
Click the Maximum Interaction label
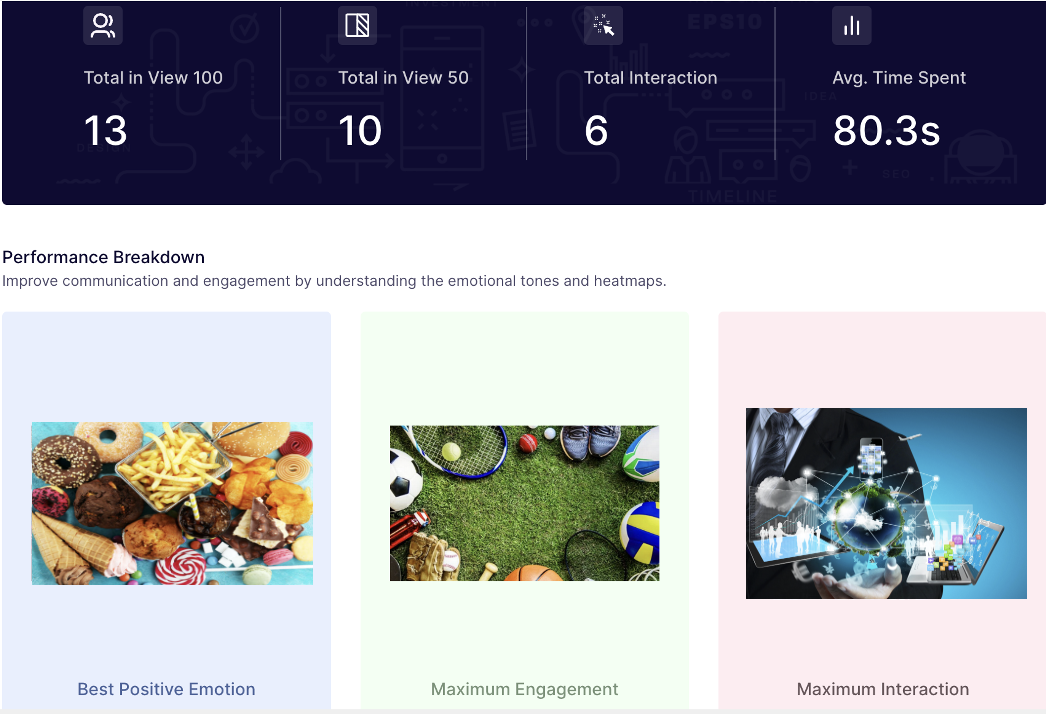point(882,689)
